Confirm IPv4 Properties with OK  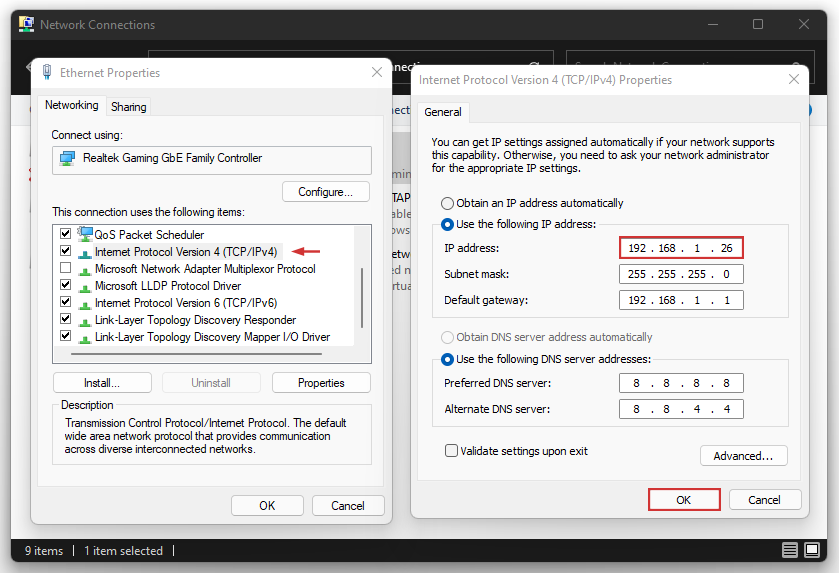click(683, 500)
